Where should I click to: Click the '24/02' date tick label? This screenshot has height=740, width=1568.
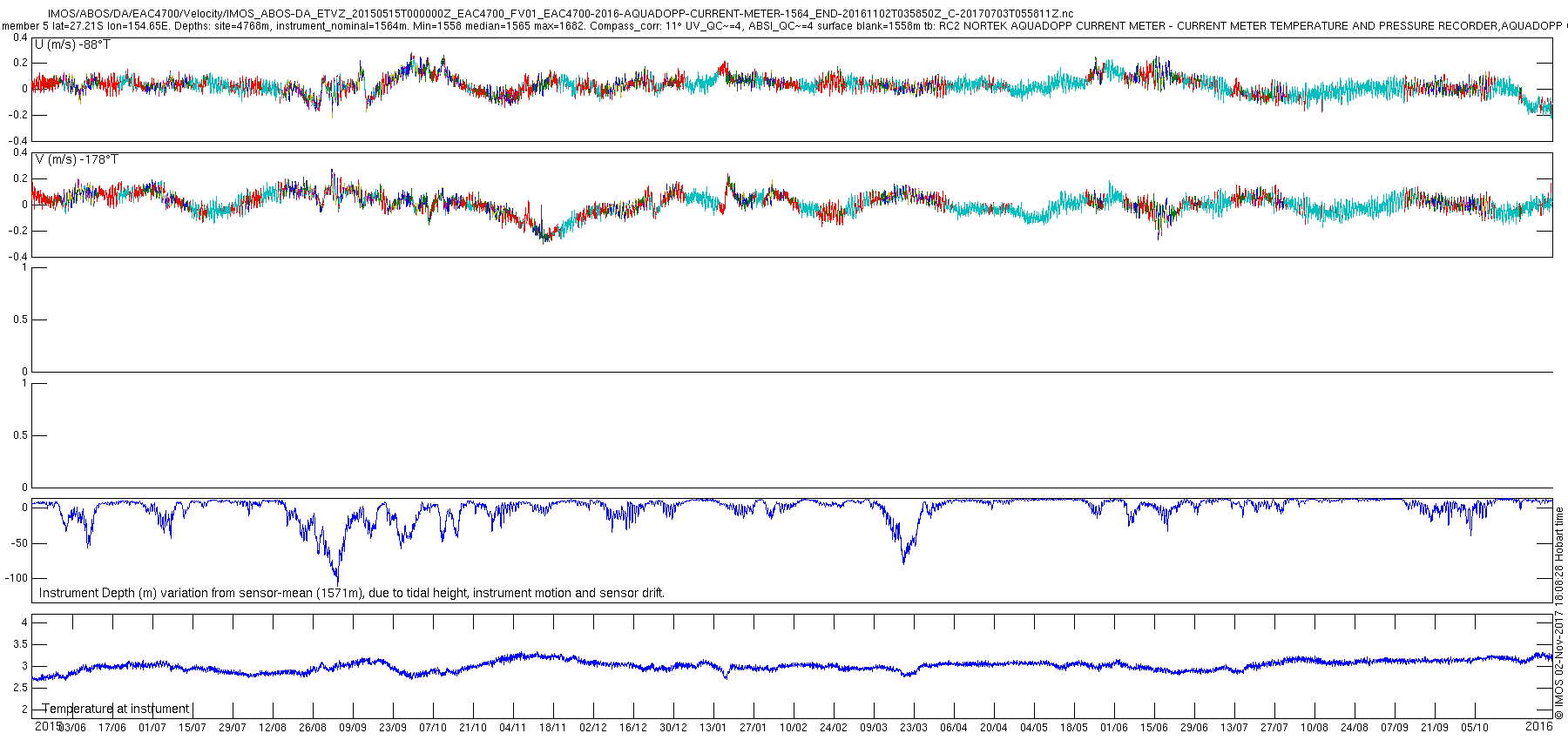[x=834, y=728]
